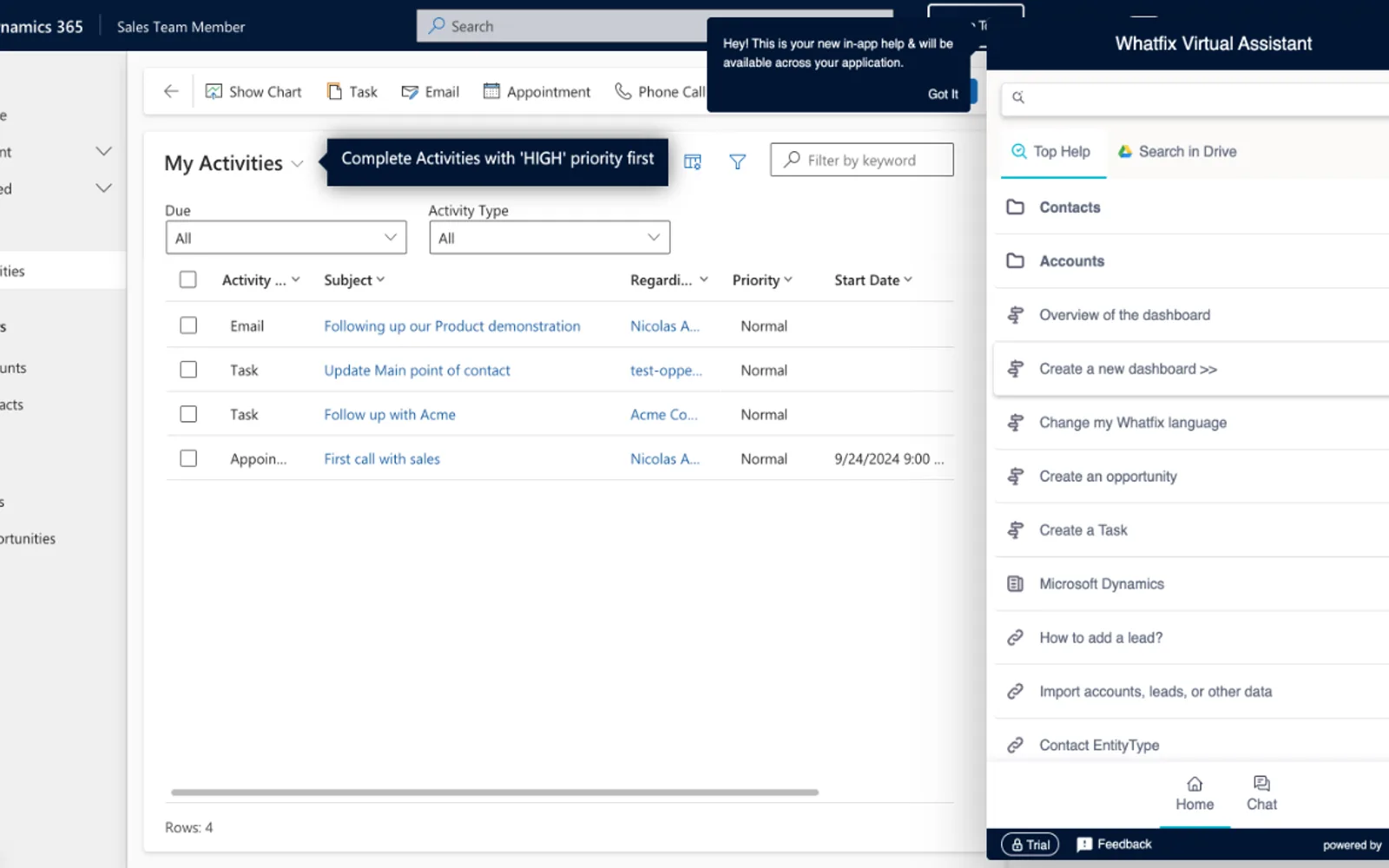Viewport: 1389px width, 868px height.
Task: Open How to add a lead link
Action: [1191, 638]
